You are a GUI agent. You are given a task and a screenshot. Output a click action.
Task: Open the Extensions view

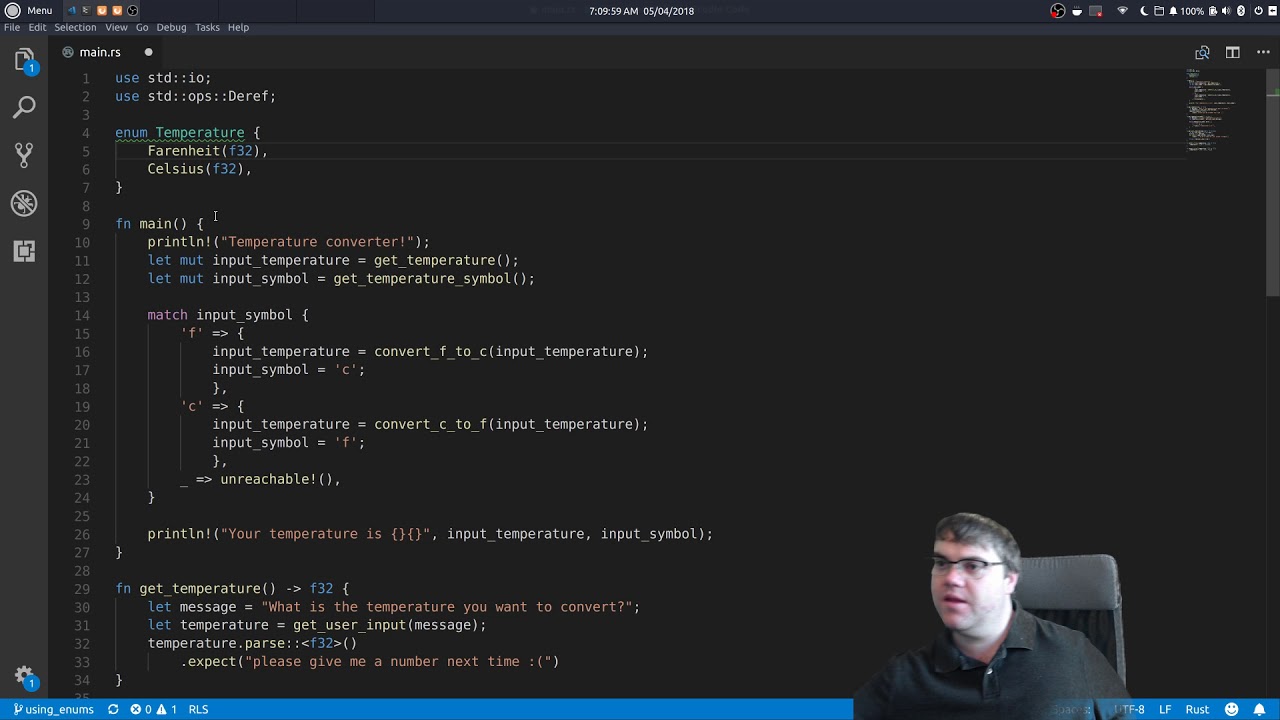[x=25, y=251]
